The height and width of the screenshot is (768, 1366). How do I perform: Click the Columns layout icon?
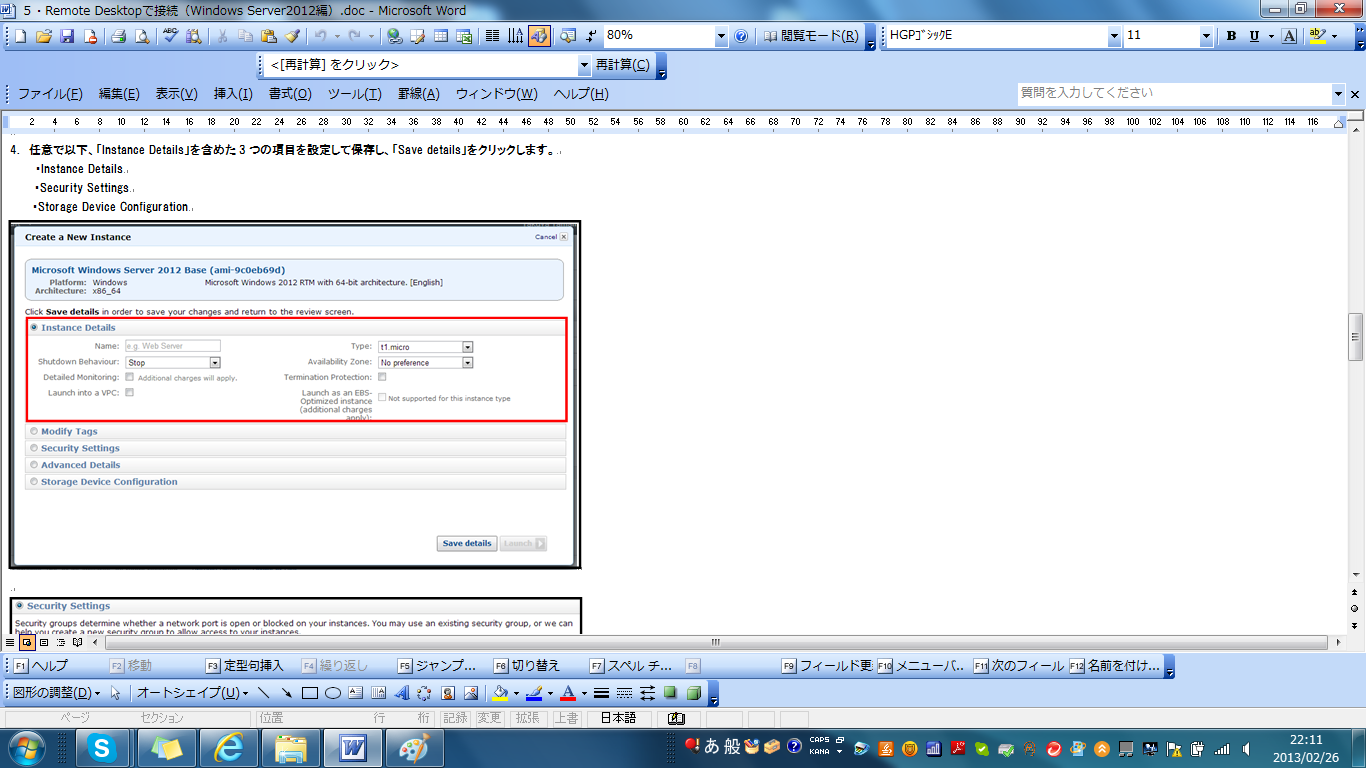(493, 36)
